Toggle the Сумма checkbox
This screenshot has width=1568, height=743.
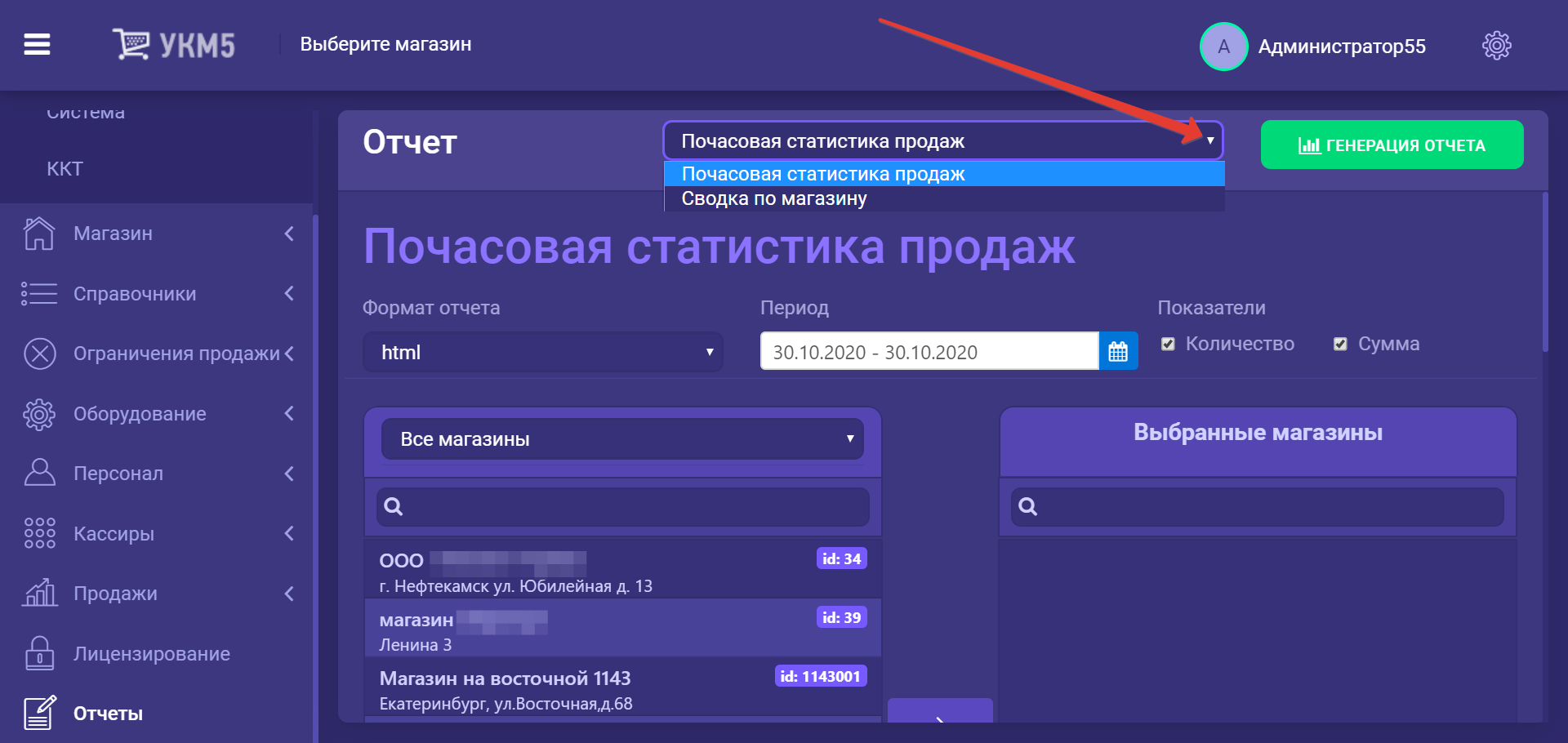[1339, 344]
